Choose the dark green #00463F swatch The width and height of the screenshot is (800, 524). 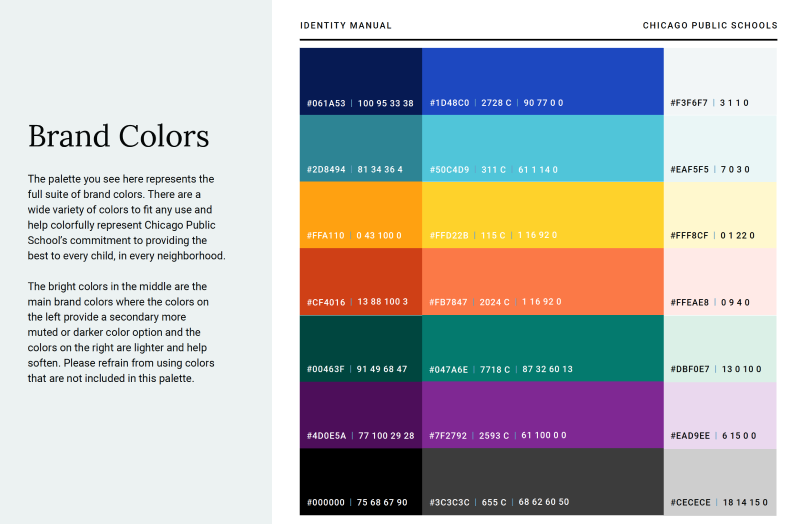coord(360,348)
